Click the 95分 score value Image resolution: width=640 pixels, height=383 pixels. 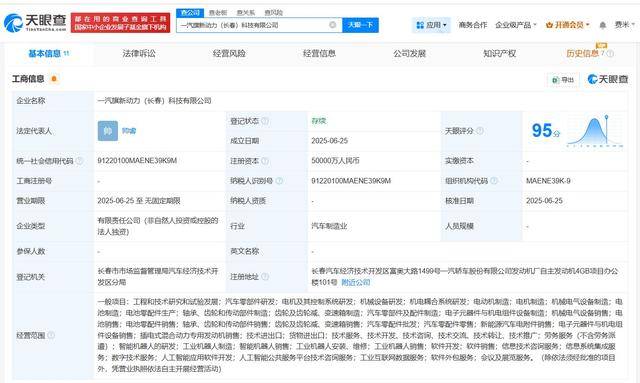point(545,131)
